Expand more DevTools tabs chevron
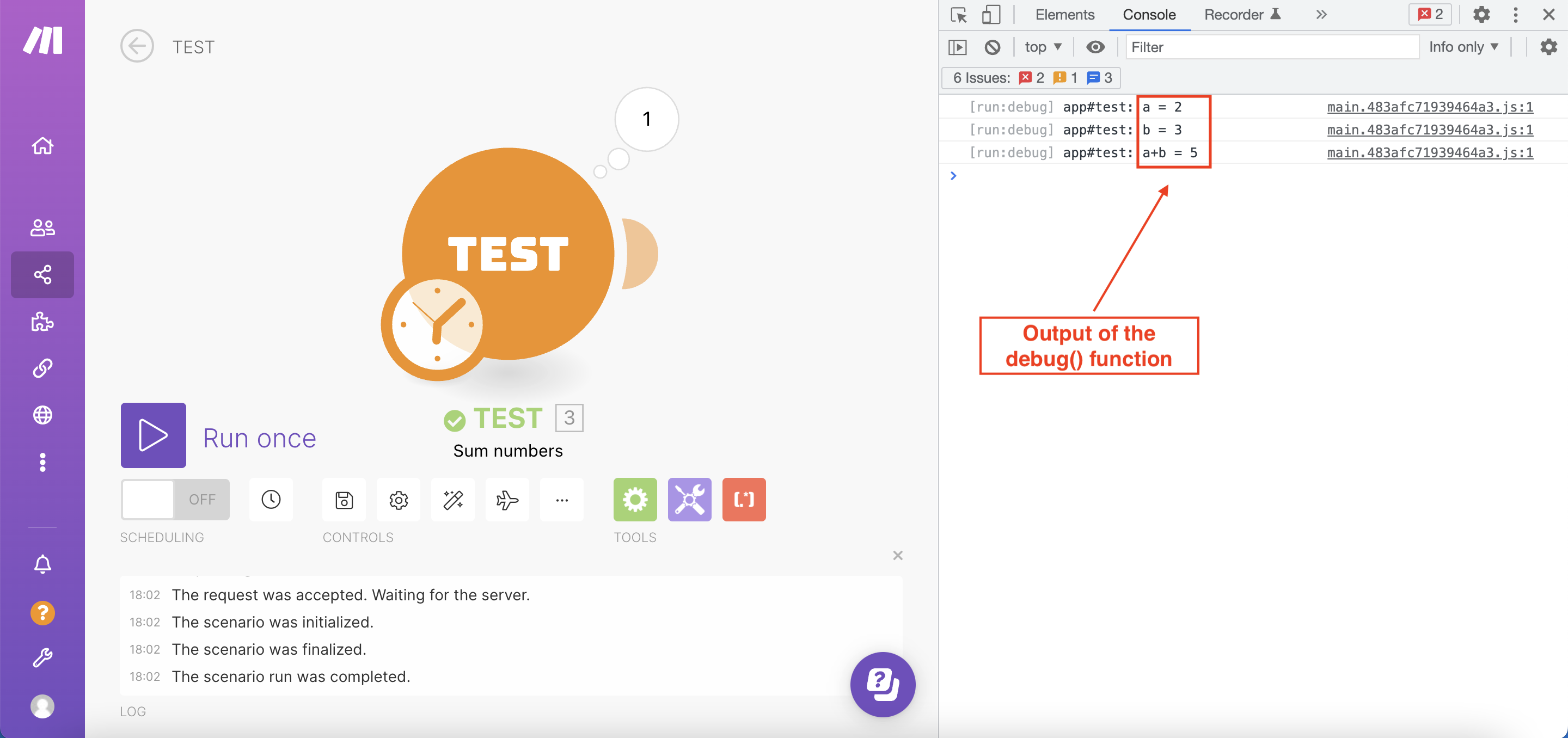Viewport: 1568px width, 738px height. (1321, 15)
